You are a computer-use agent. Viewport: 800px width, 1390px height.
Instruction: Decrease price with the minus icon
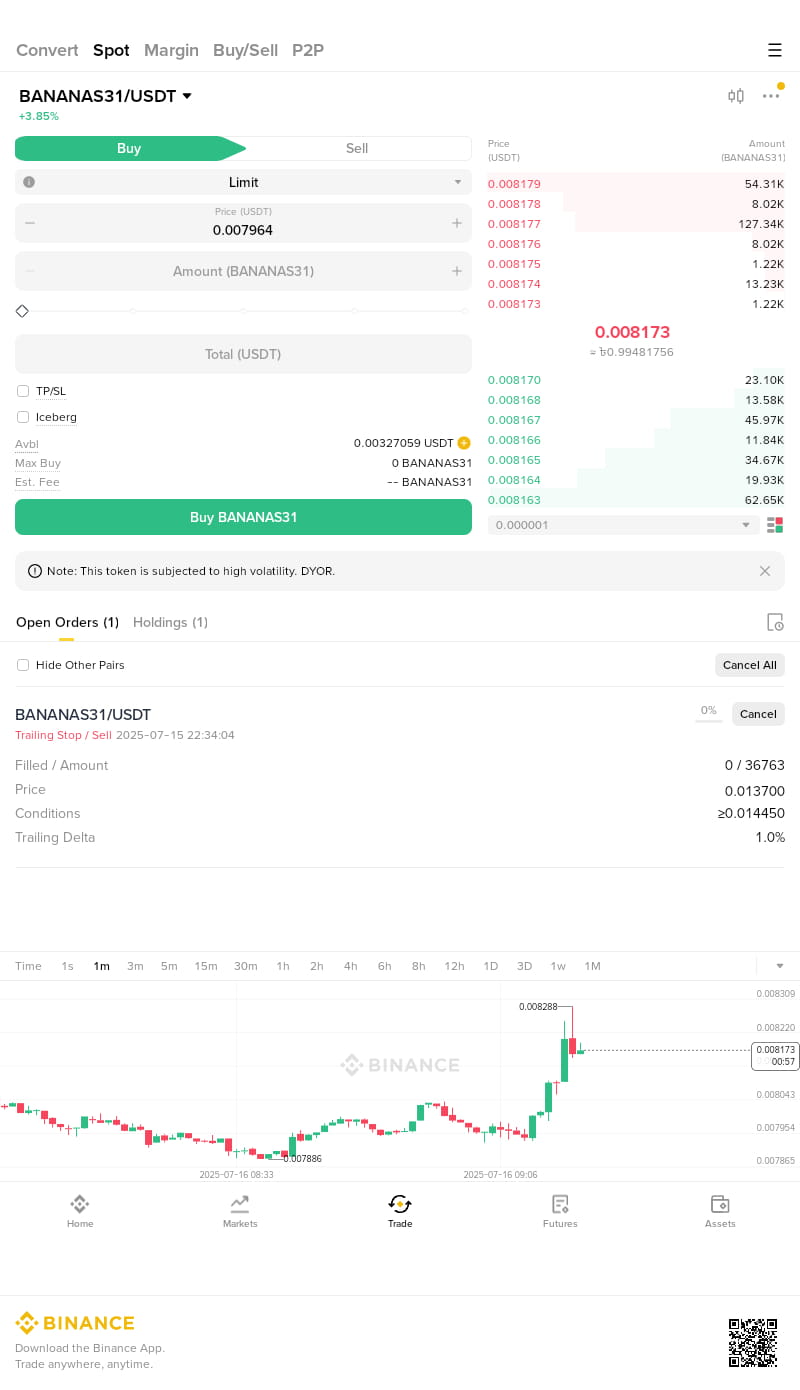pos(30,223)
